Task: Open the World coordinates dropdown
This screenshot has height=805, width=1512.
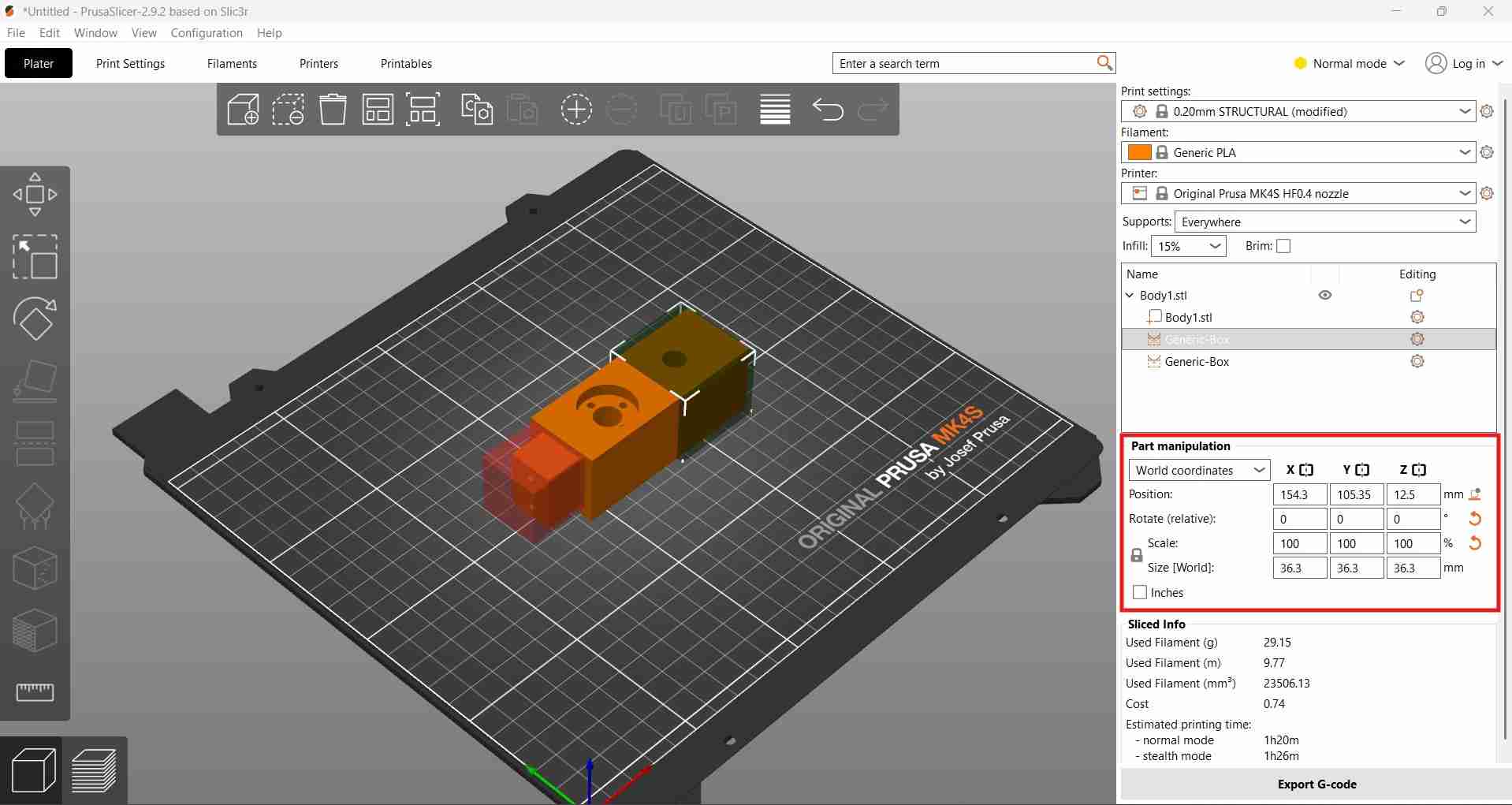Action: coord(1199,470)
